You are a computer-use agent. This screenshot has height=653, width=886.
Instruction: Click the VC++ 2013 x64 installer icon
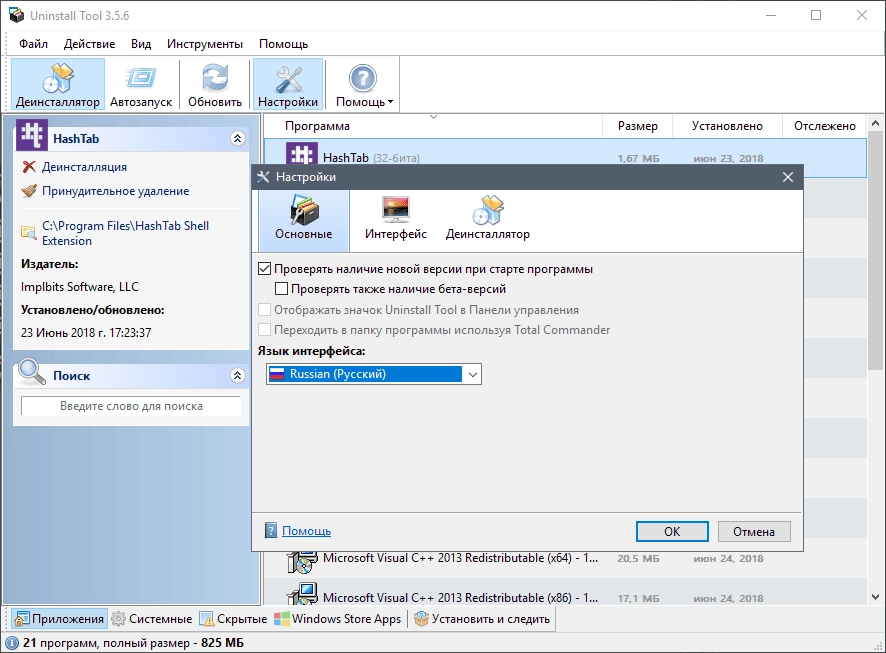click(x=302, y=561)
